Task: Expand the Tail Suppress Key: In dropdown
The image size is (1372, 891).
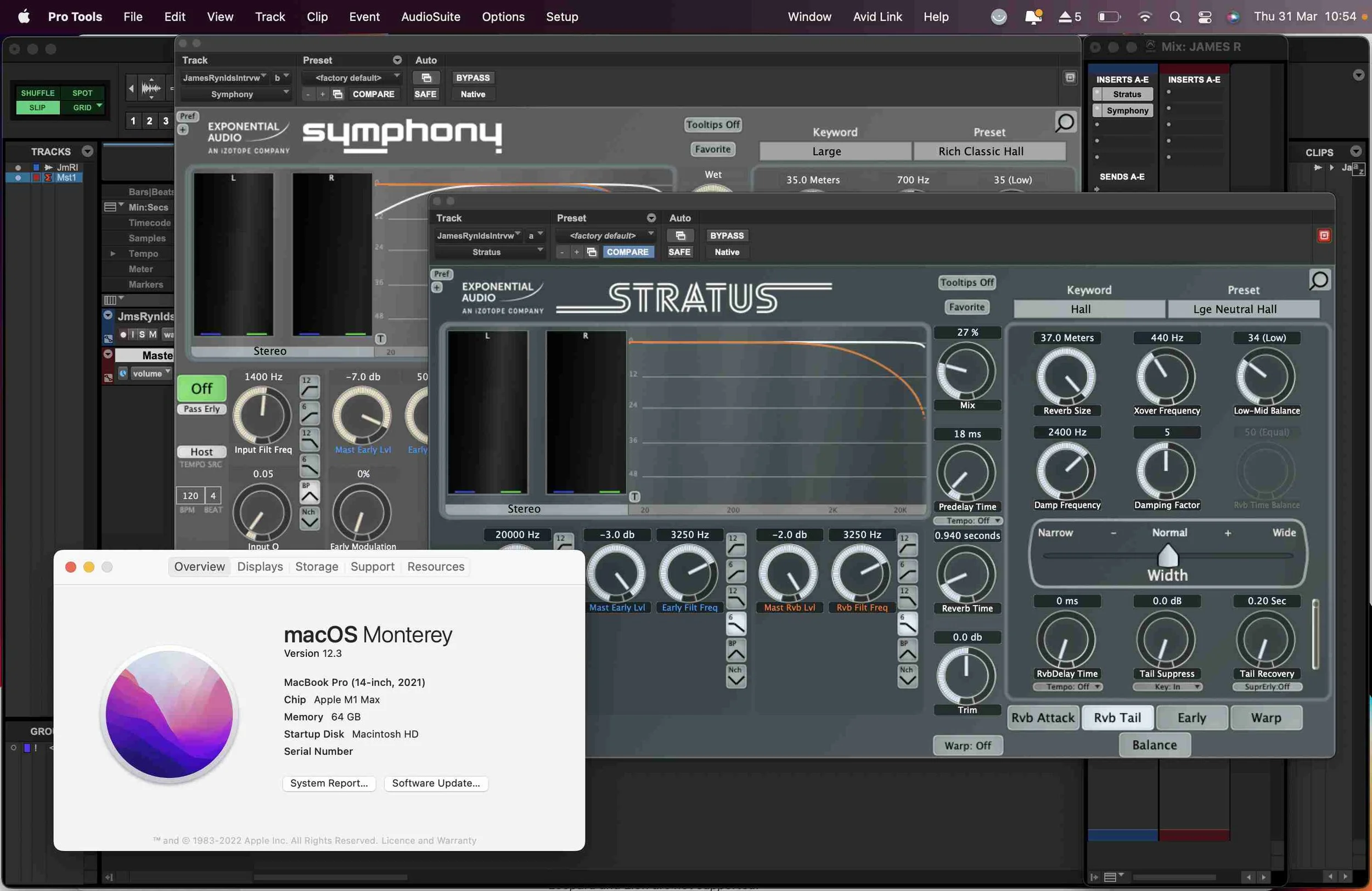Action: (x=1167, y=686)
